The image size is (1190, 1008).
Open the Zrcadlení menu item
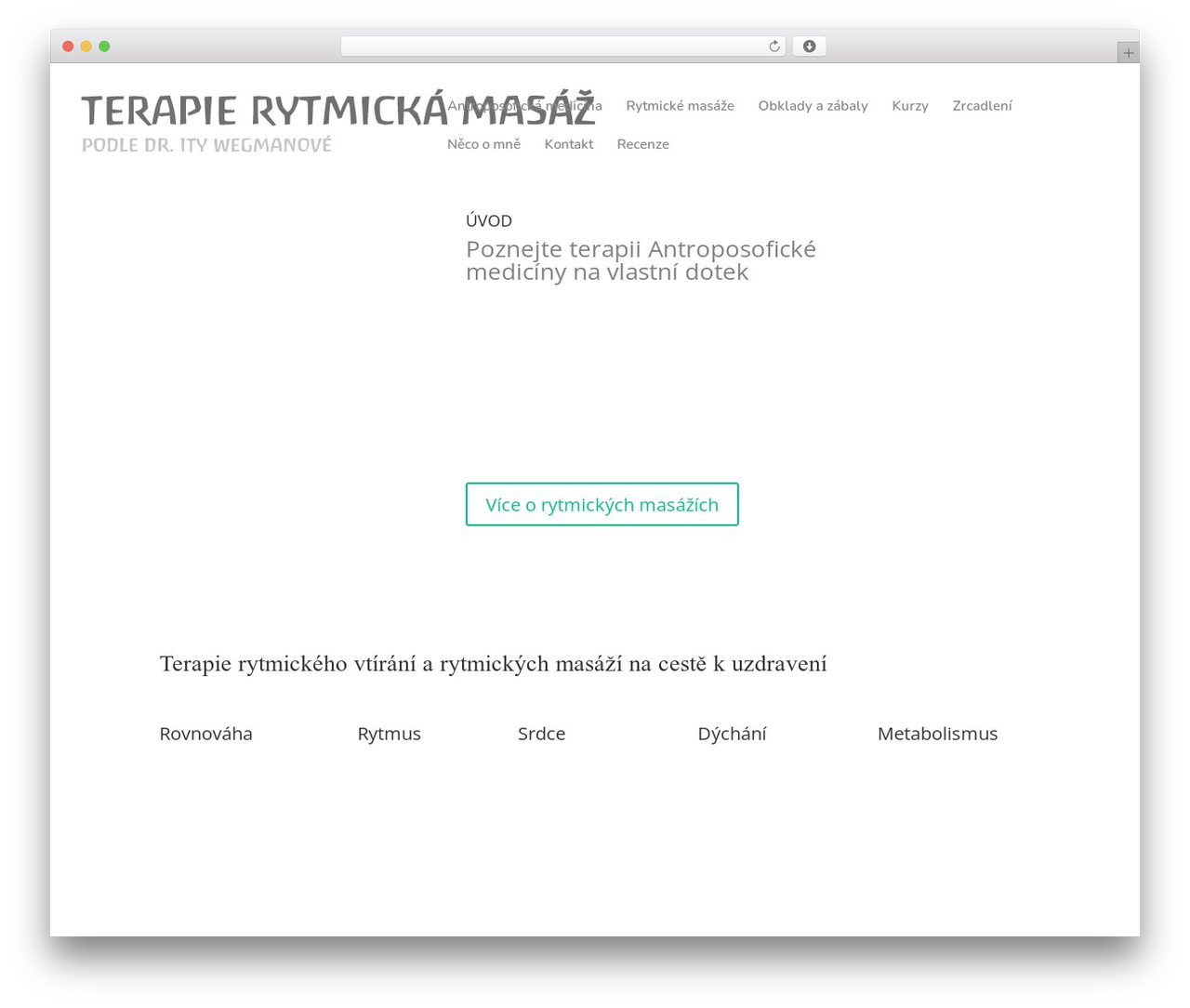pyautogui.click(x=982, y=106)
